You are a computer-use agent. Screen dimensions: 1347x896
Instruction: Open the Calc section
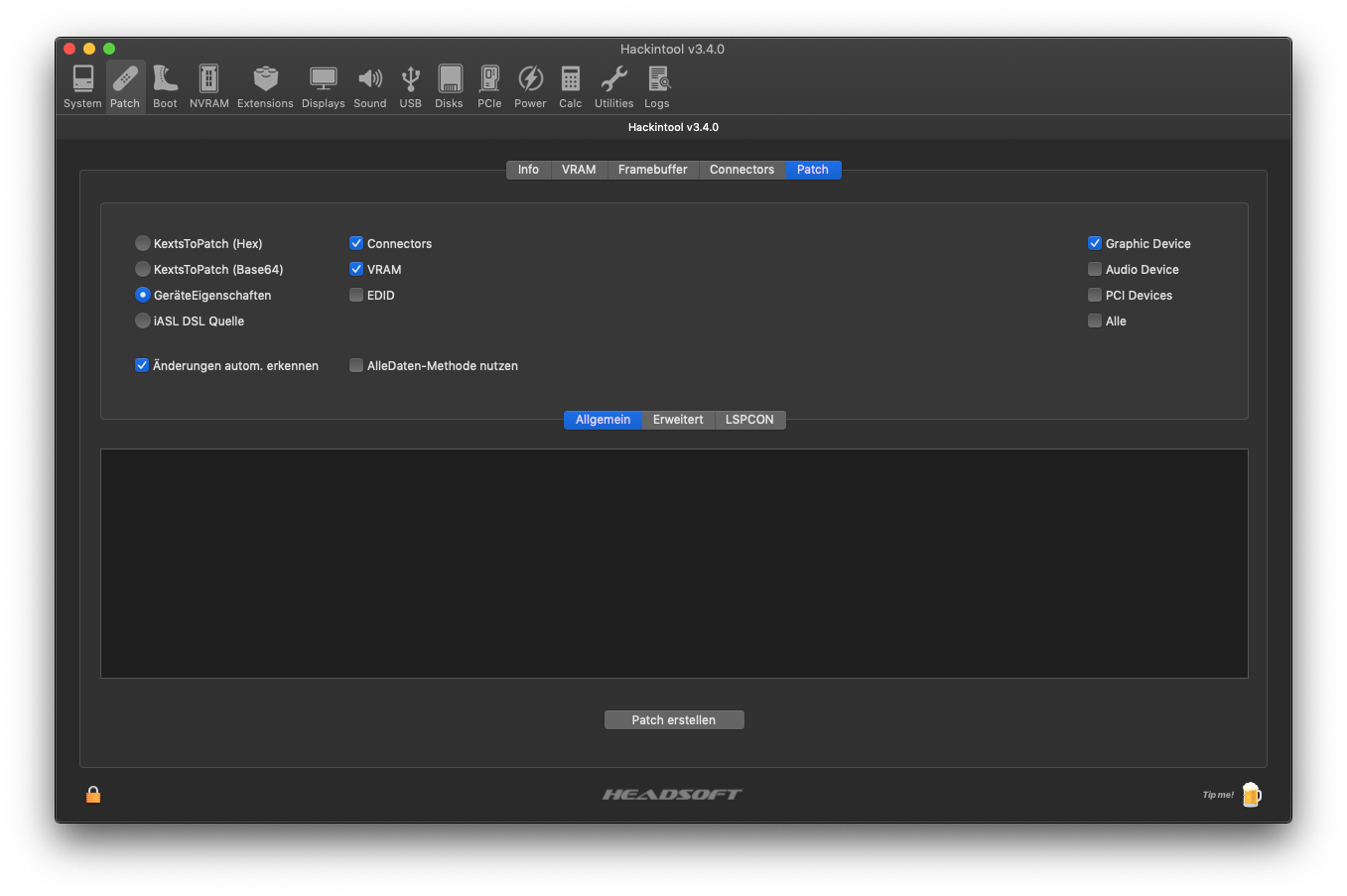tap(571, 86)
